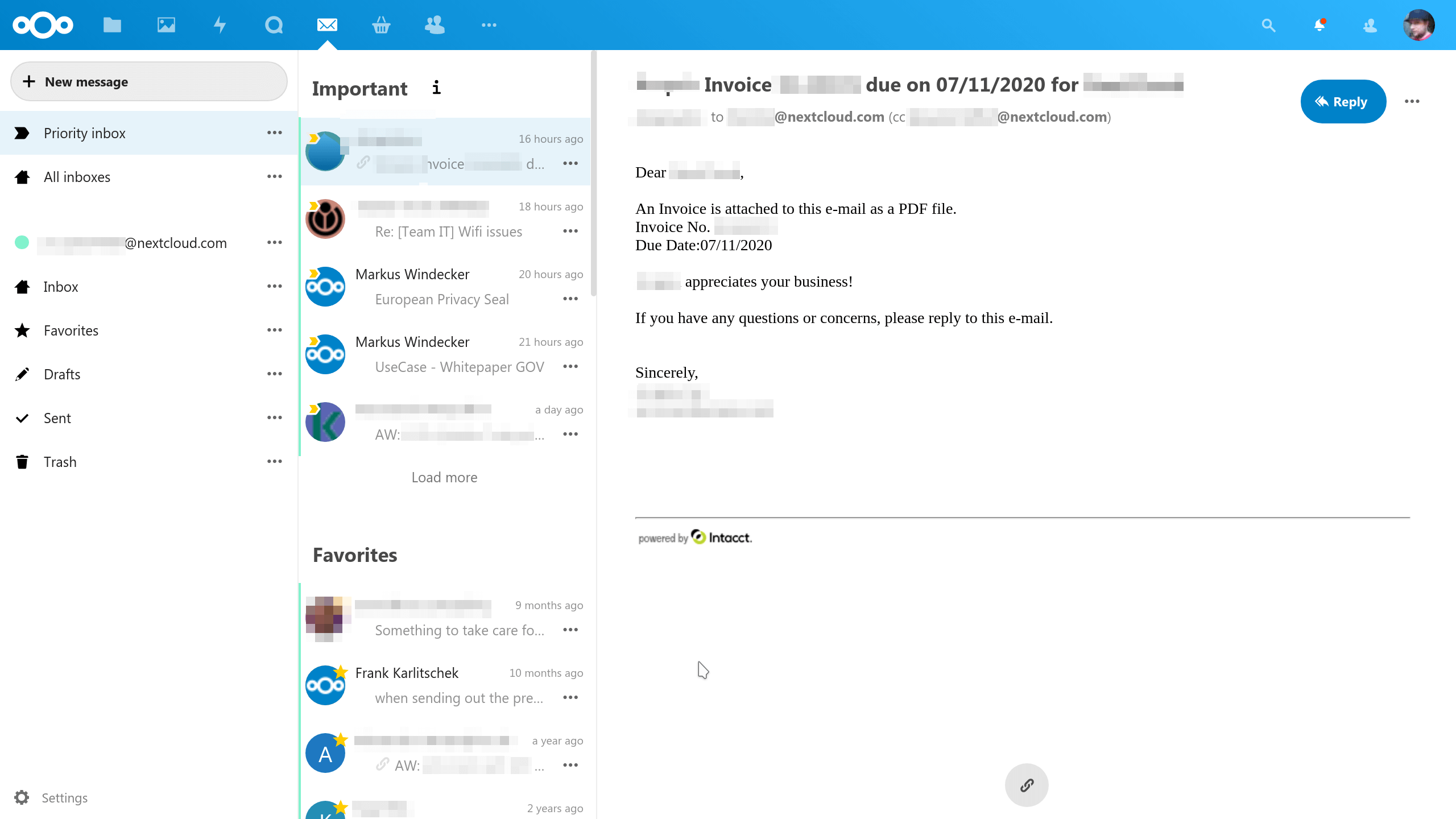The width and height of the screenshot is (1456, 819).
Task: Open the search magnifier icon
Action: coord(1268,25)
